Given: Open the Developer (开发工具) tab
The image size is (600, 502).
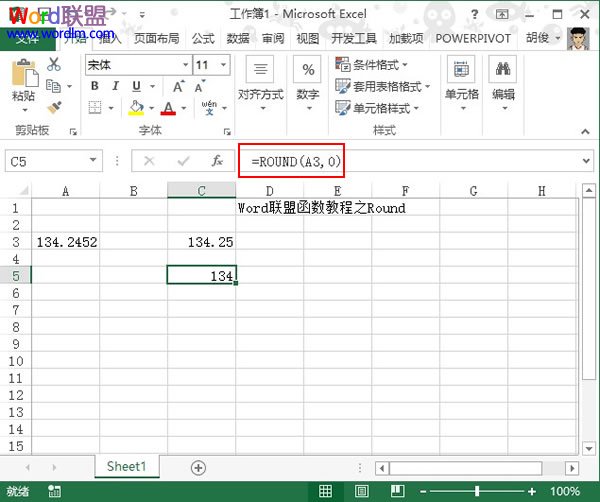Looking at the screenshot, I should pyautogui.click(x=354, y=38).
